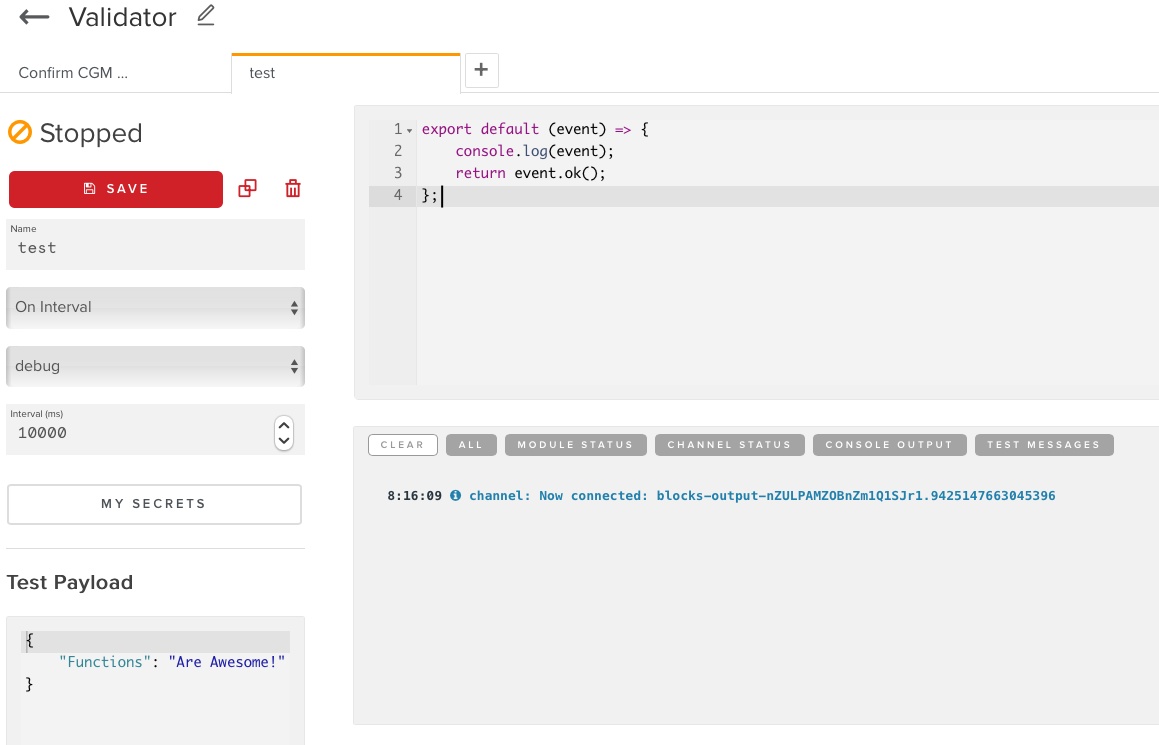The image size is (1159, 745).
Task: Toggle the Console Output log filter
Action: point(889,445)
